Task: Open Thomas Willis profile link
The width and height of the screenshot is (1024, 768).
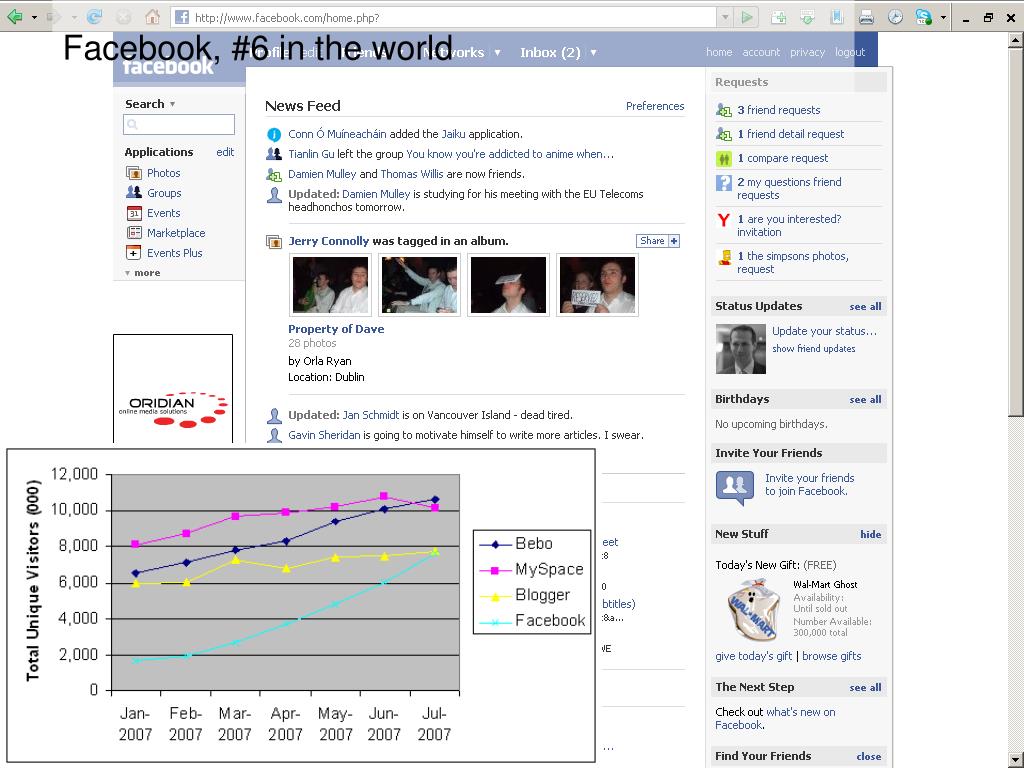Action: click(411, 174)
